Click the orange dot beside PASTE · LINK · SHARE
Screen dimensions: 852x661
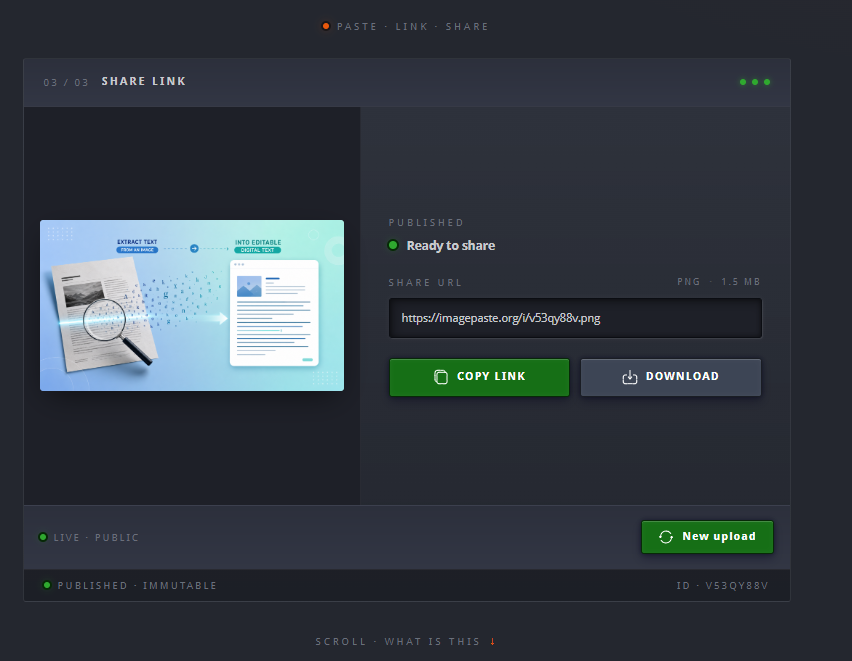coord(325,26)
